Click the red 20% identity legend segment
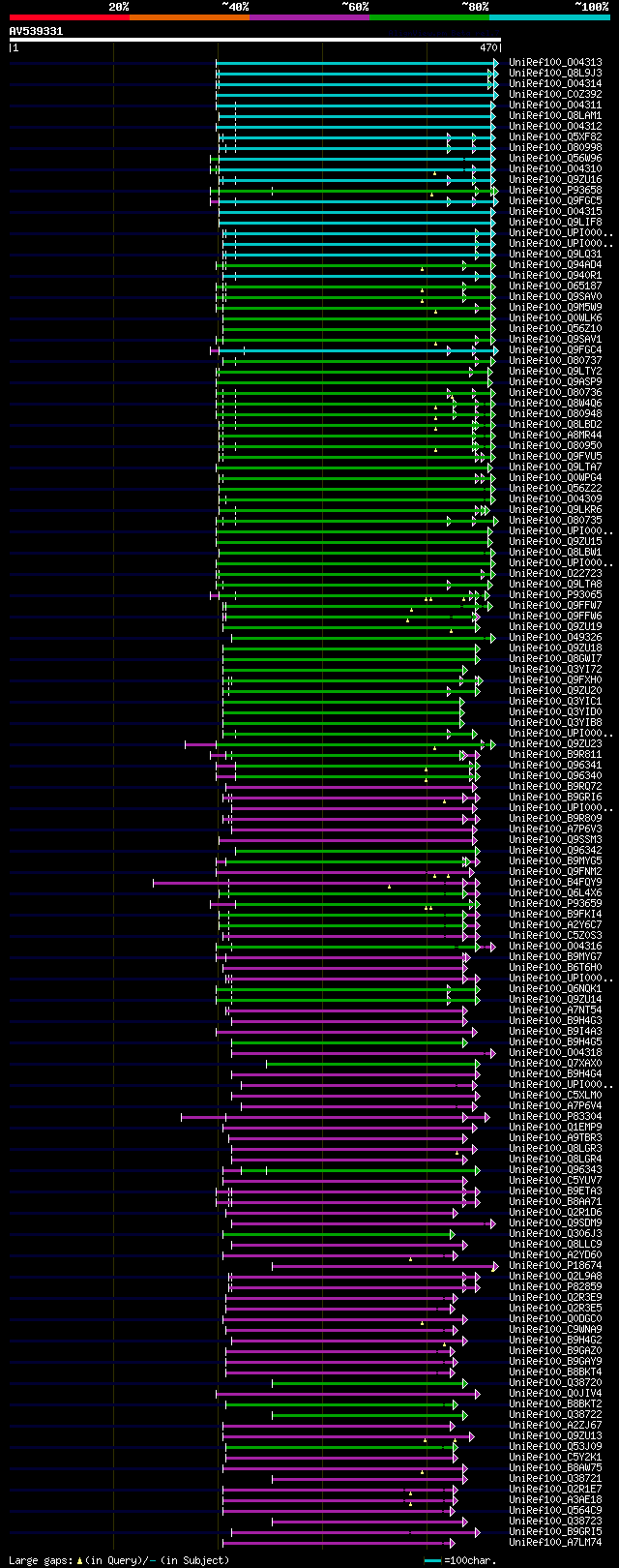 point(69,17)
